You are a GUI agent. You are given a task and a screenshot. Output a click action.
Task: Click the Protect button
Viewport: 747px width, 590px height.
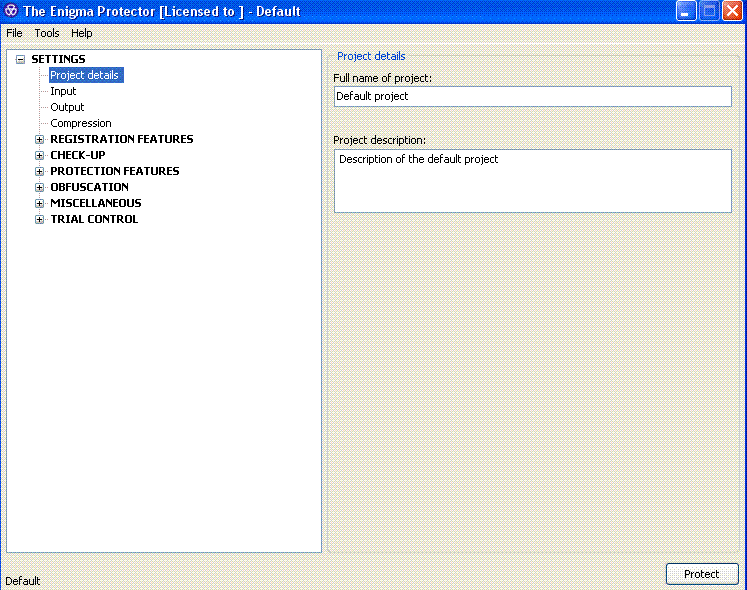(x=702, y=574)
